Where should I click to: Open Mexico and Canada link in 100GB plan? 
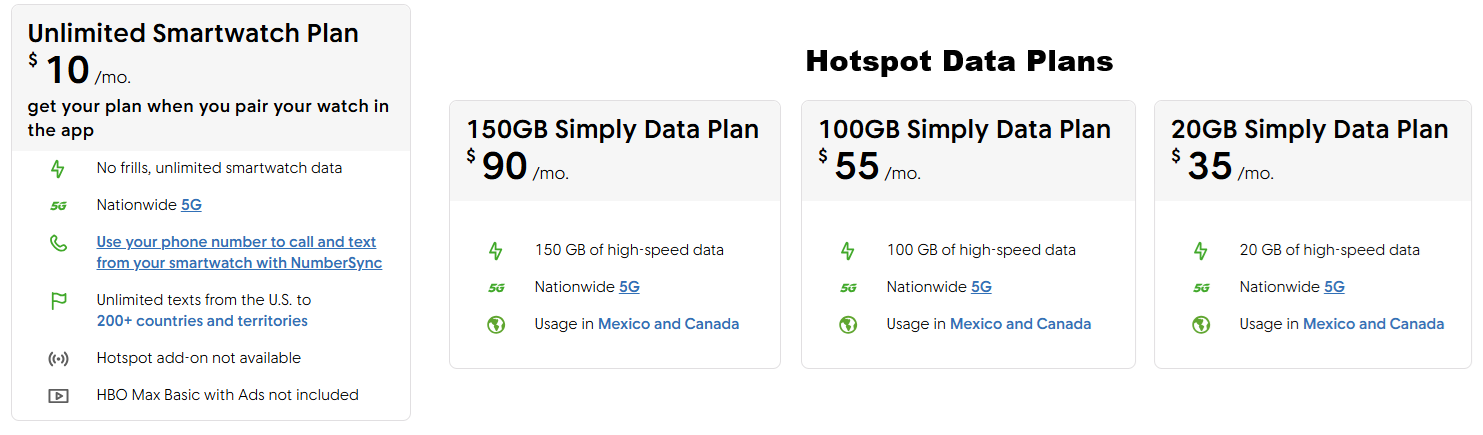pos(1020,324)
